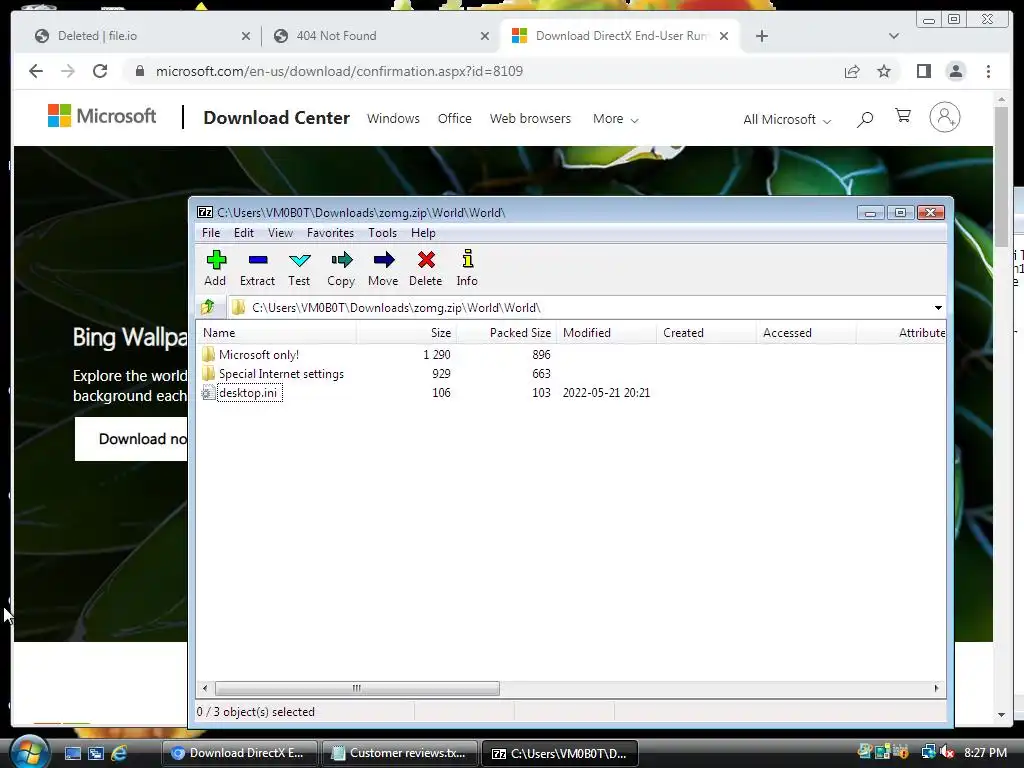Click the Bing Wallpaper Download now button

point(131,439)
